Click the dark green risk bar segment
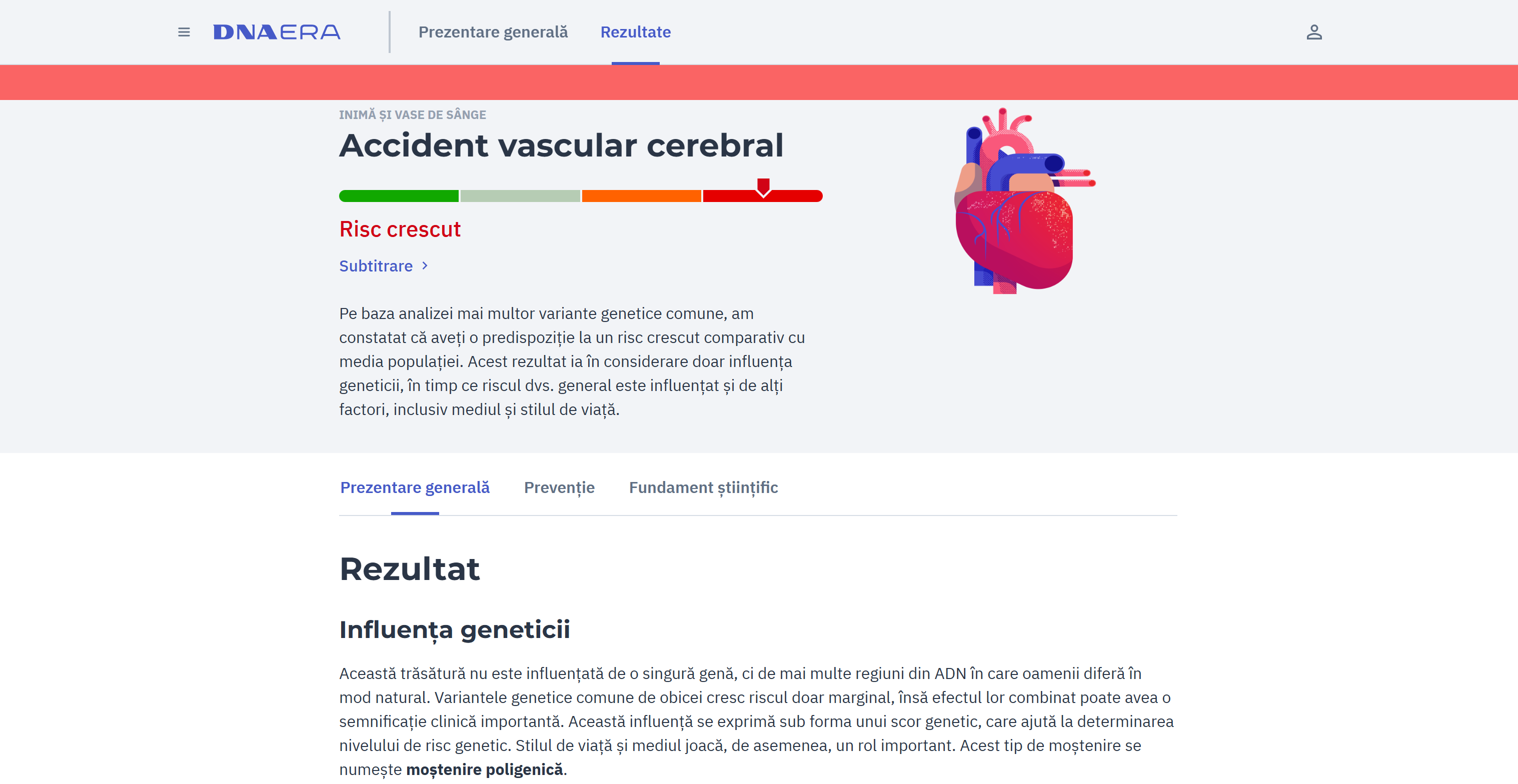Viewport: 1518px width, 784px height. pyautogui.click(x=398, y=196)
